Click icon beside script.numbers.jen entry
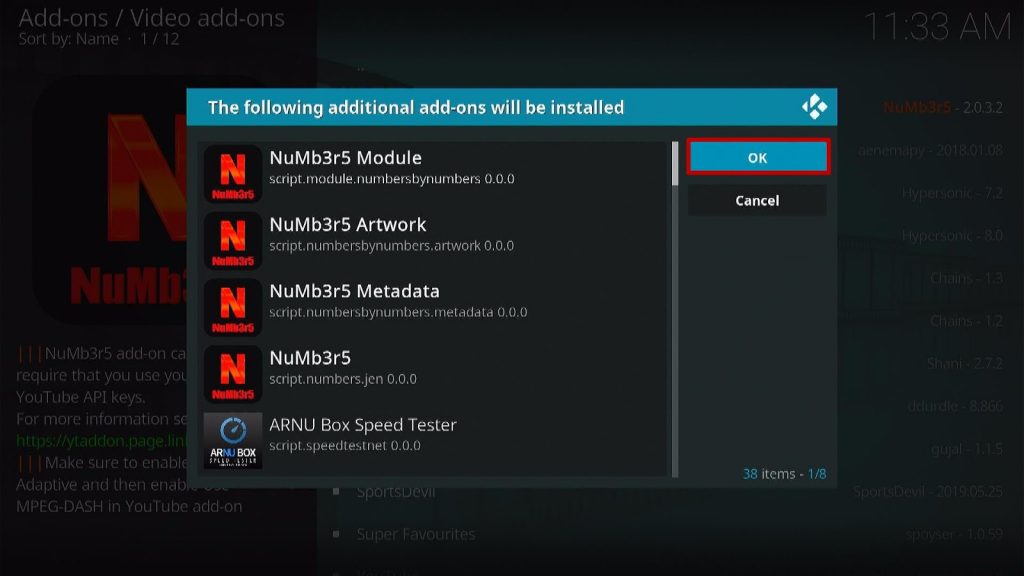The image size is (1024, 576). 232,374
